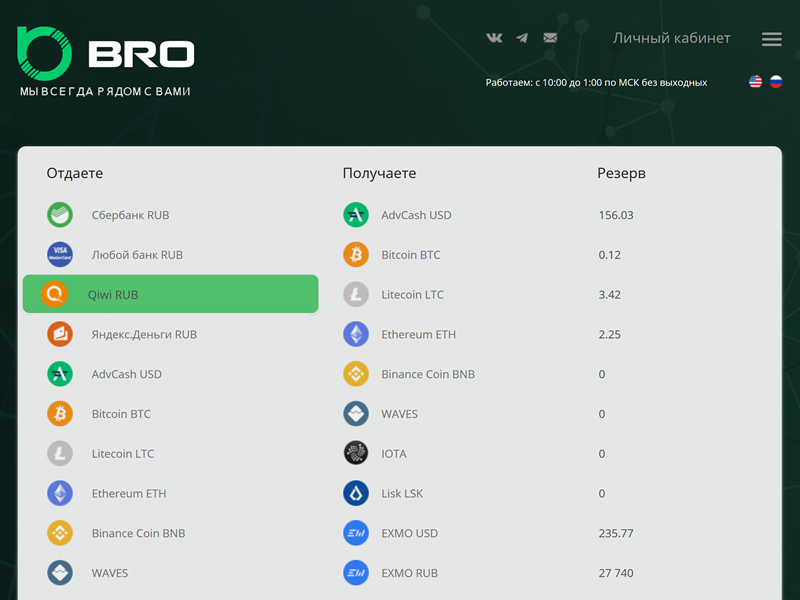This screenshot has height=600, width=800.
Task: Select AdvCash USD label in Отдаете
Action: coord(127,374)
